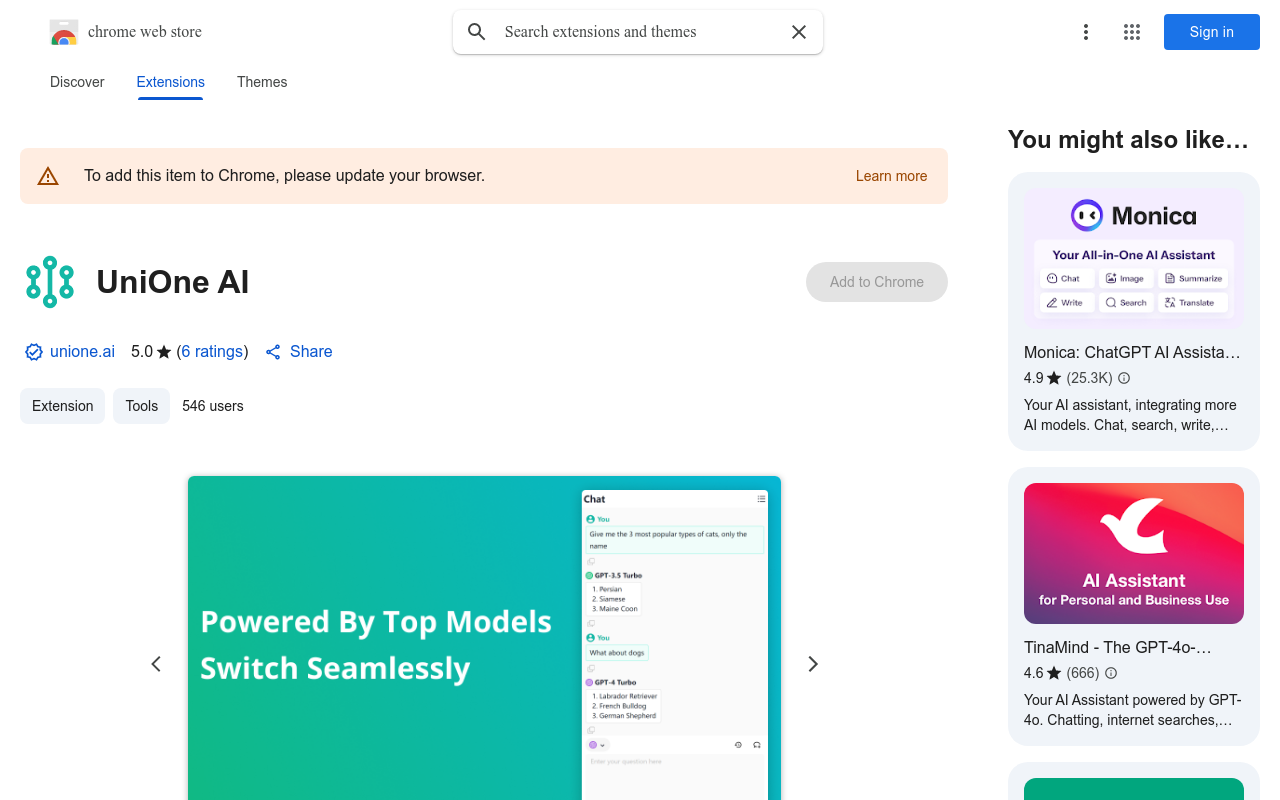Open the Google apps grid
This screenshot has width=1280, height=800.
1132,32
